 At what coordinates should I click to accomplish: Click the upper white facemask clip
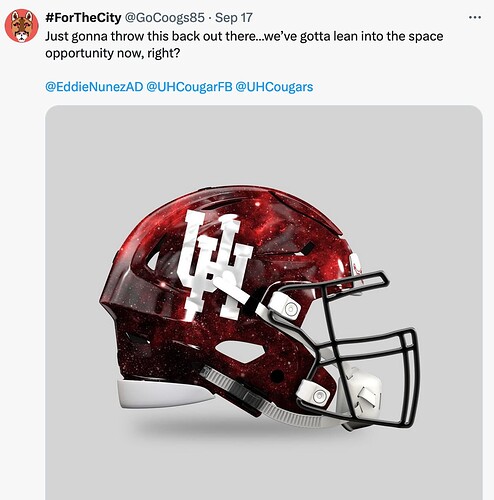click(284, 307)
